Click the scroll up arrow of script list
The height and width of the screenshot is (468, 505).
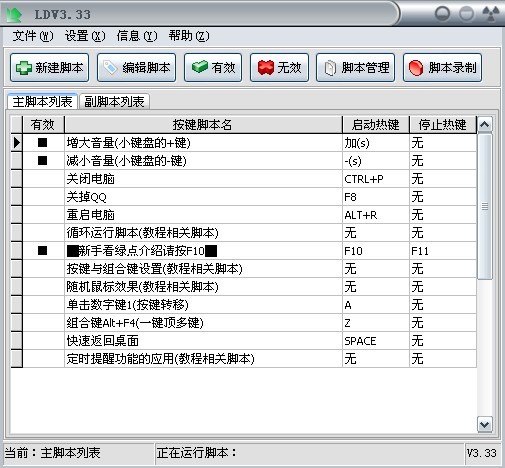(x=485, y=125)
